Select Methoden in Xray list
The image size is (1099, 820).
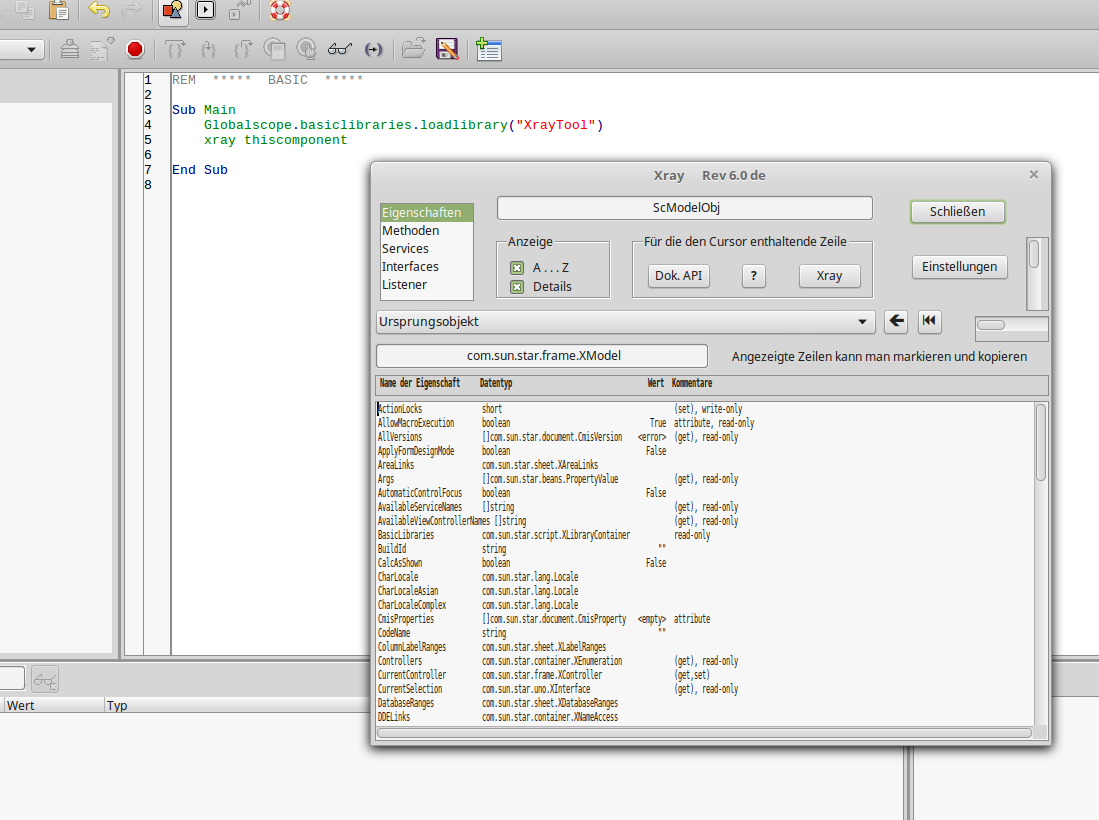427,231
